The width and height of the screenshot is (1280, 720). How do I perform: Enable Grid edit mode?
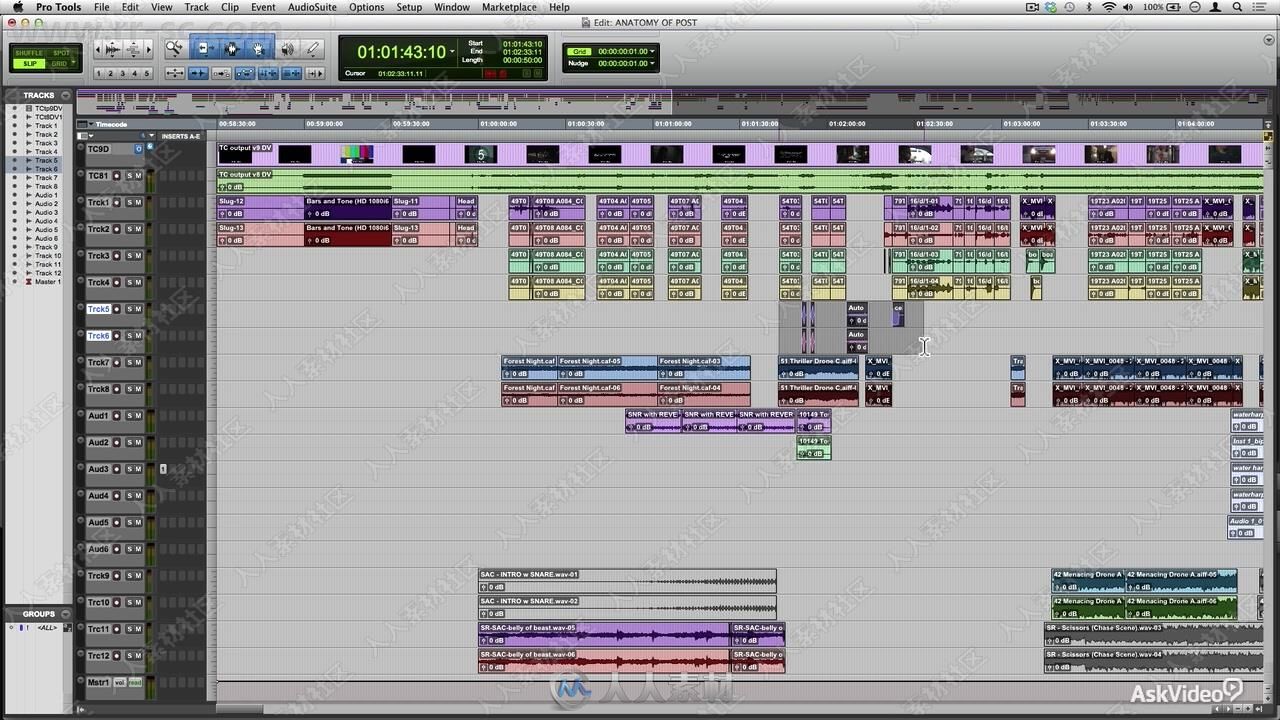62,64
